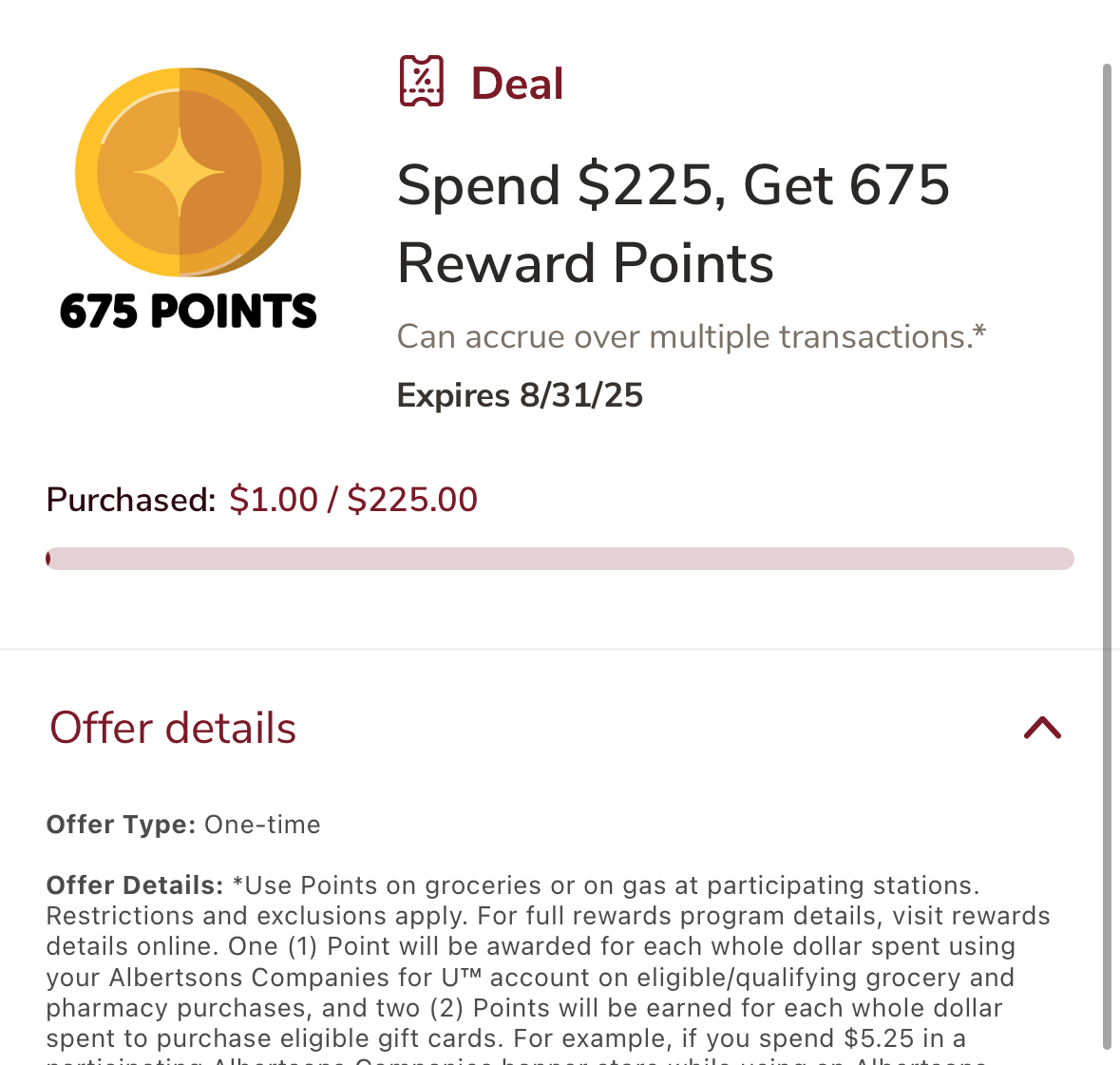Select the "Spend $225, Get 675" title

[x=673, y=184]
